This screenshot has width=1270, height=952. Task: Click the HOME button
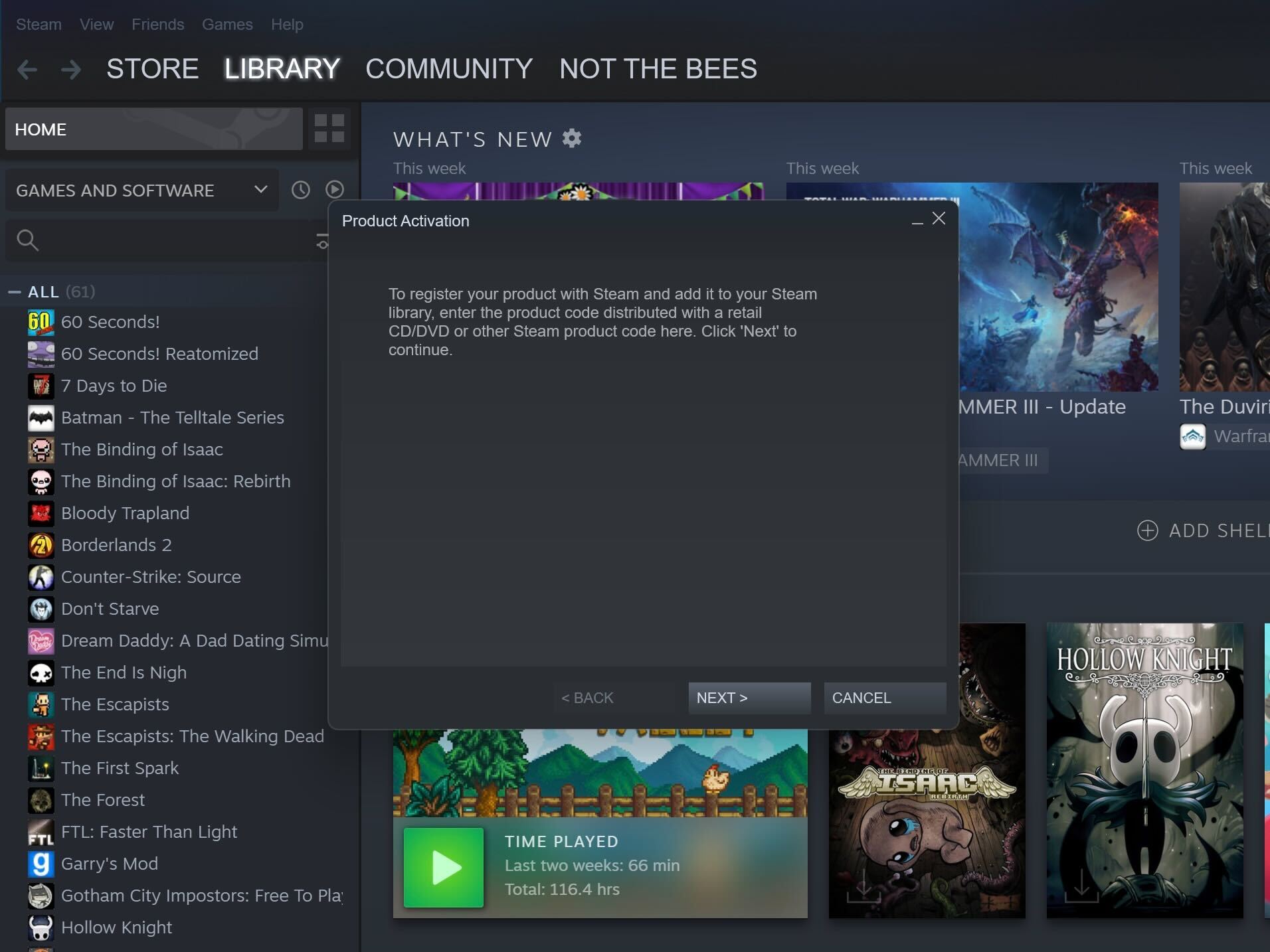click(x=153, y=129)
